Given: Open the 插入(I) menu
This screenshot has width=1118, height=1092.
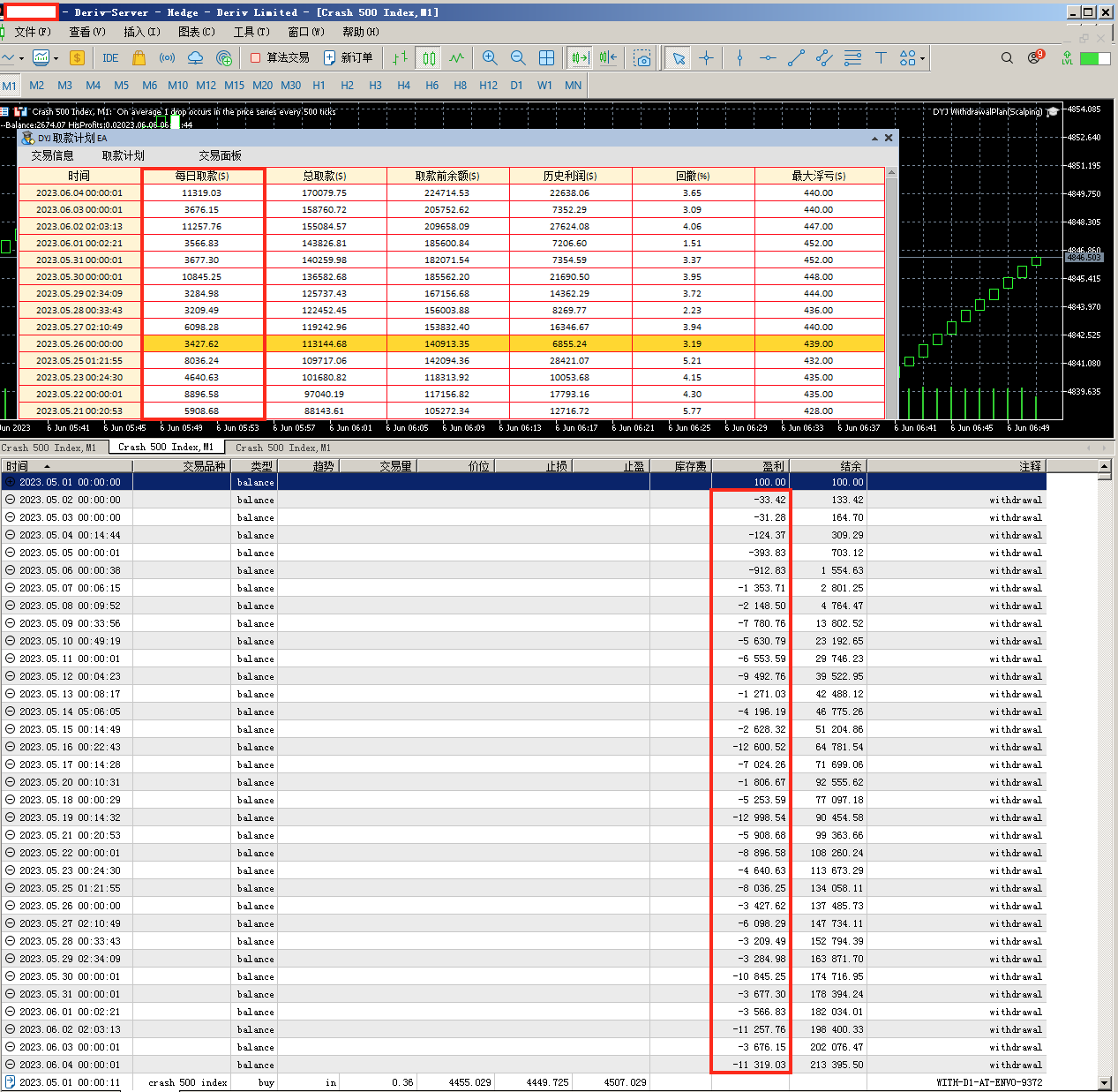Looking at the screenshot, I should (x=142, y=32).
